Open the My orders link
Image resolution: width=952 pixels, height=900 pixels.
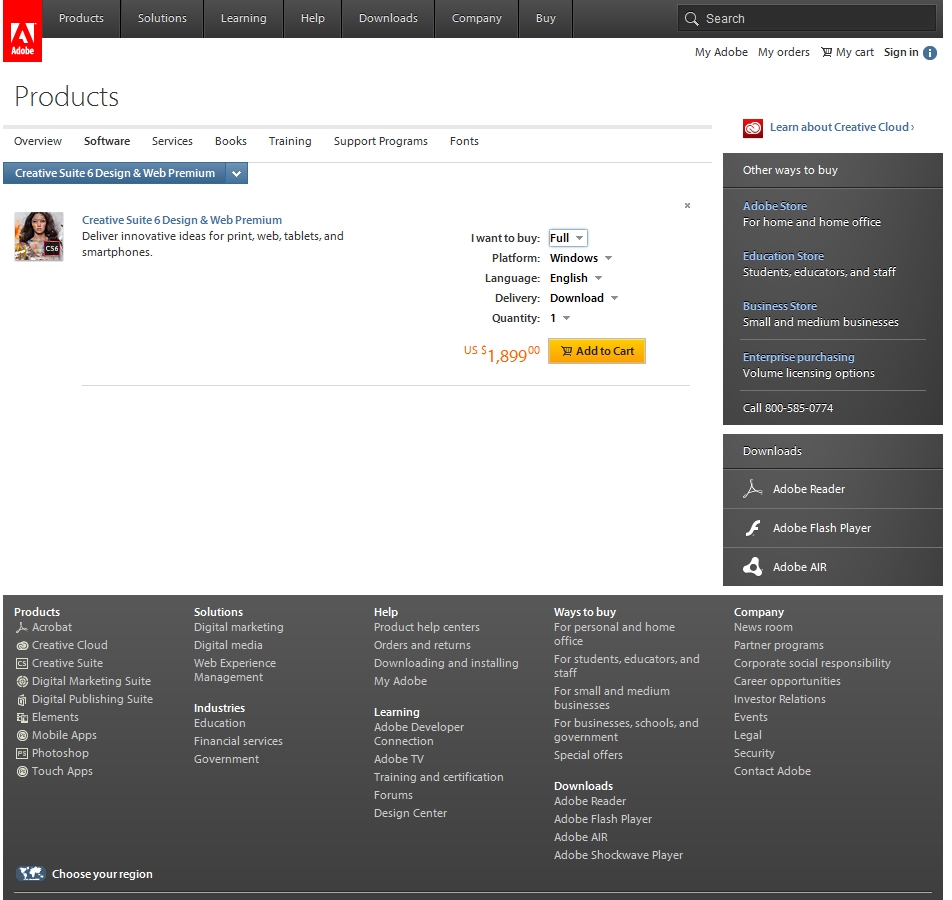point(784,52)
